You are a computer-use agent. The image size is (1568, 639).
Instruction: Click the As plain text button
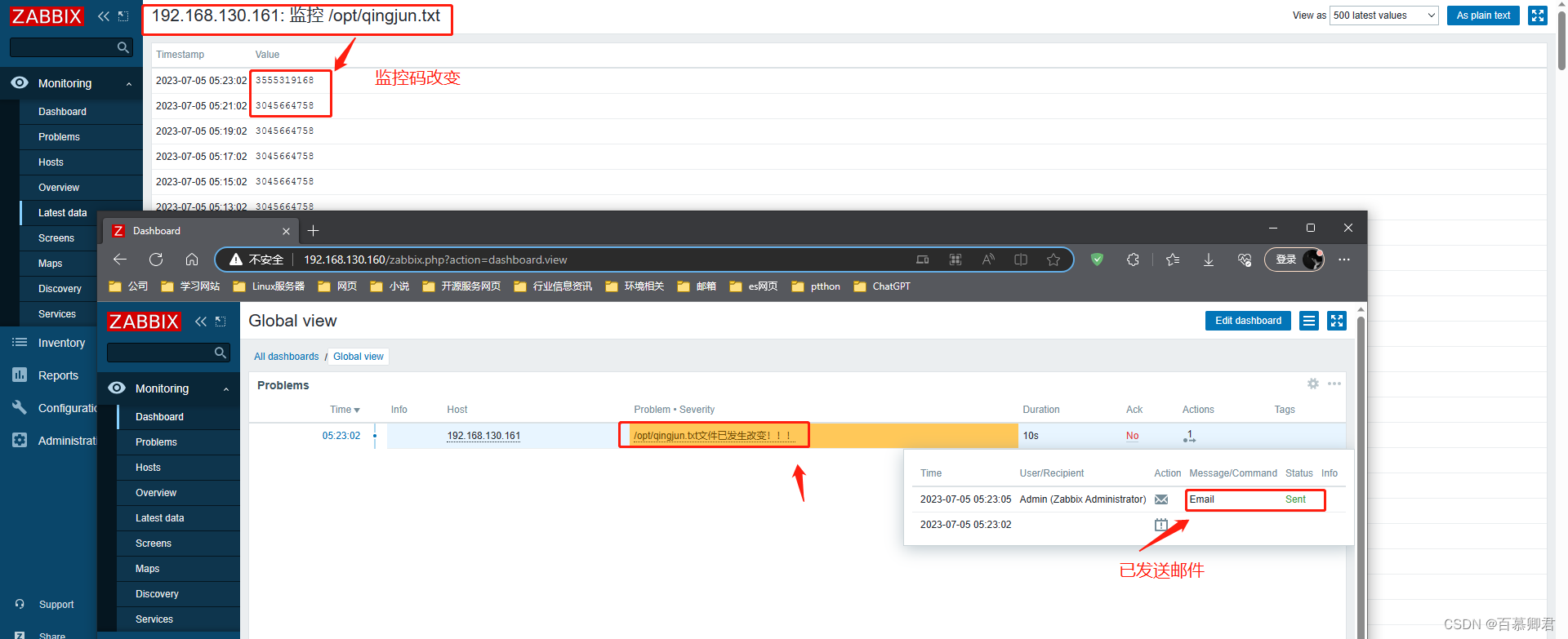[x=1483, y=16]
